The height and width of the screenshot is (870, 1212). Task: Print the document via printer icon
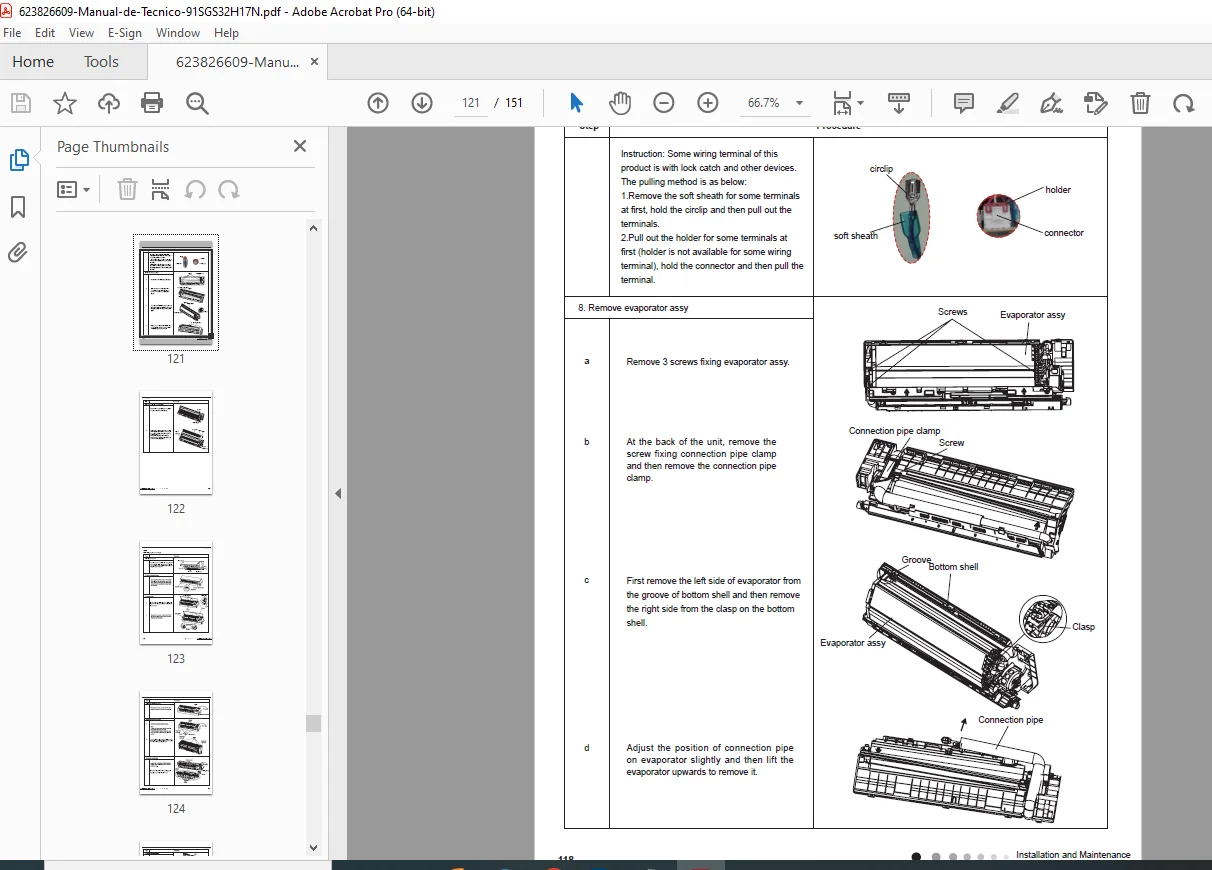tap(152, 103)
